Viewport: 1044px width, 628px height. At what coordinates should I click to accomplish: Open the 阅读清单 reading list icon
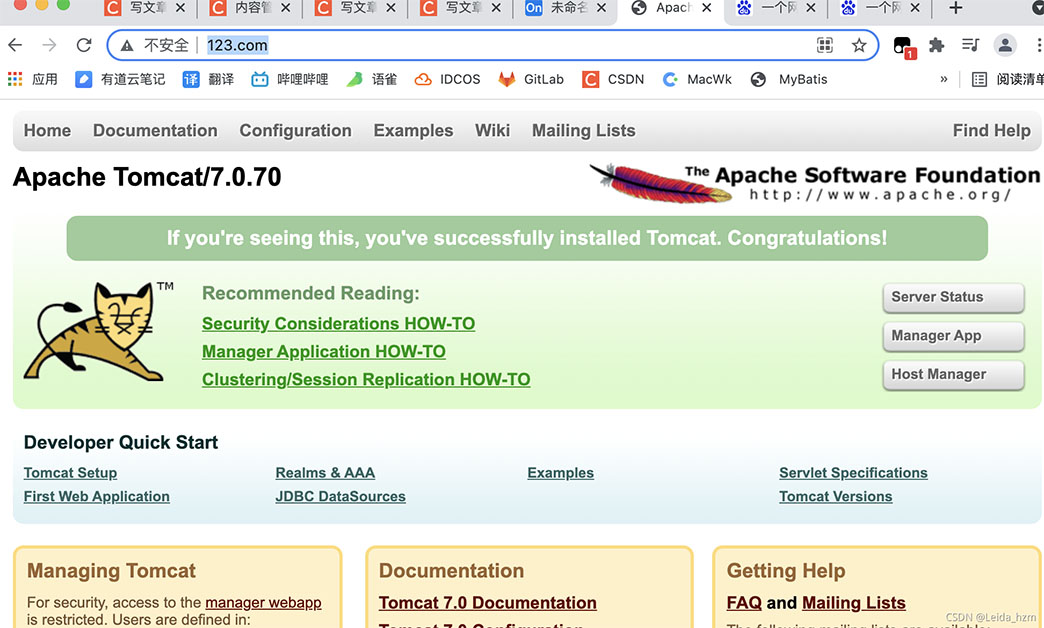pyautogui.click(x=979, y=79)
